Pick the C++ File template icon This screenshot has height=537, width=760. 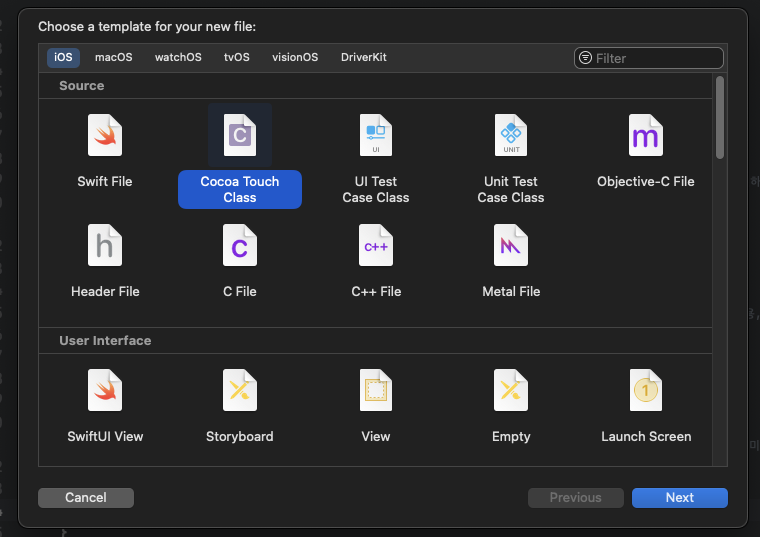[376, 245]
